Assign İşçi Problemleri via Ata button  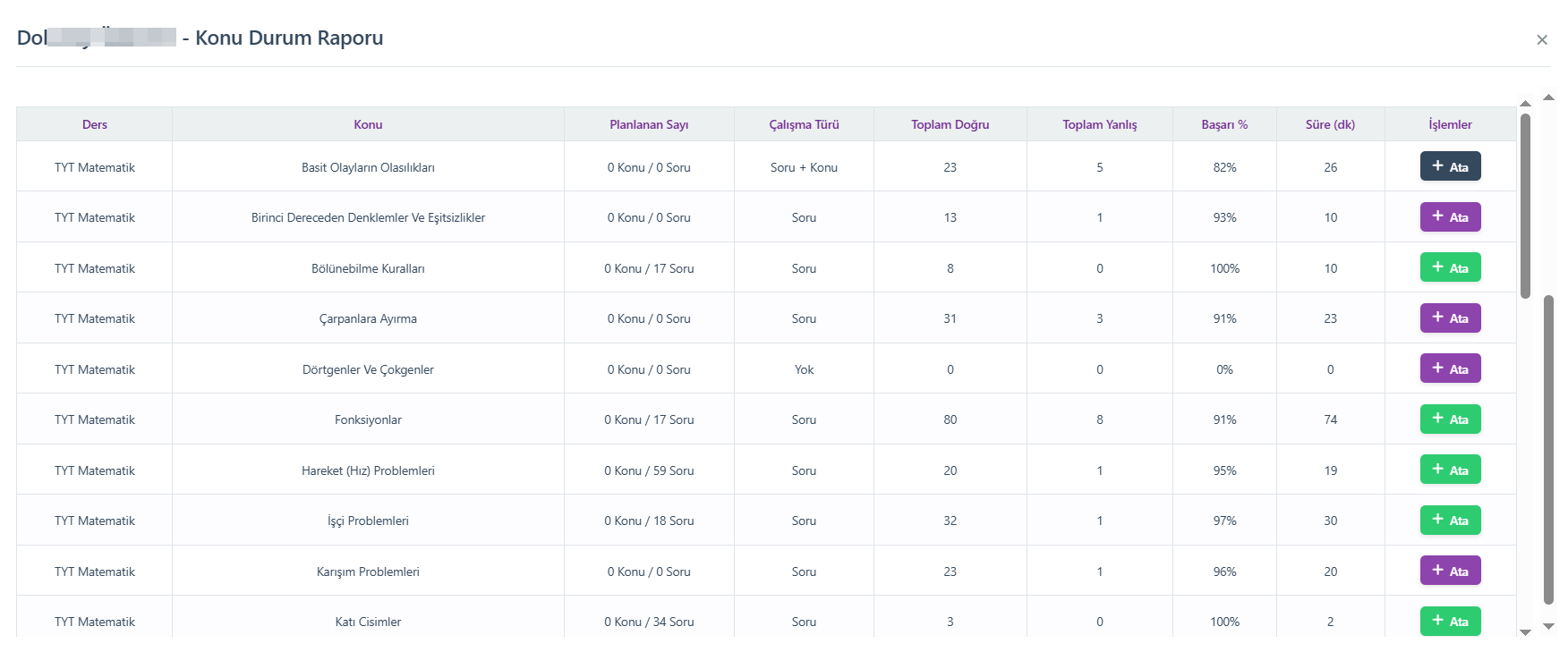pyautogui.click(x=1450, y=521)
